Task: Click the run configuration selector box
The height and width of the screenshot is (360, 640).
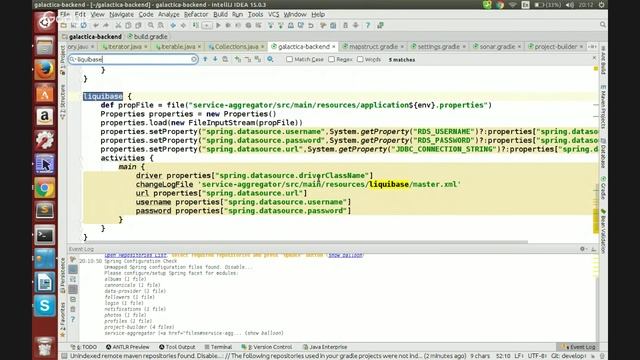Action: coord(207,25)
